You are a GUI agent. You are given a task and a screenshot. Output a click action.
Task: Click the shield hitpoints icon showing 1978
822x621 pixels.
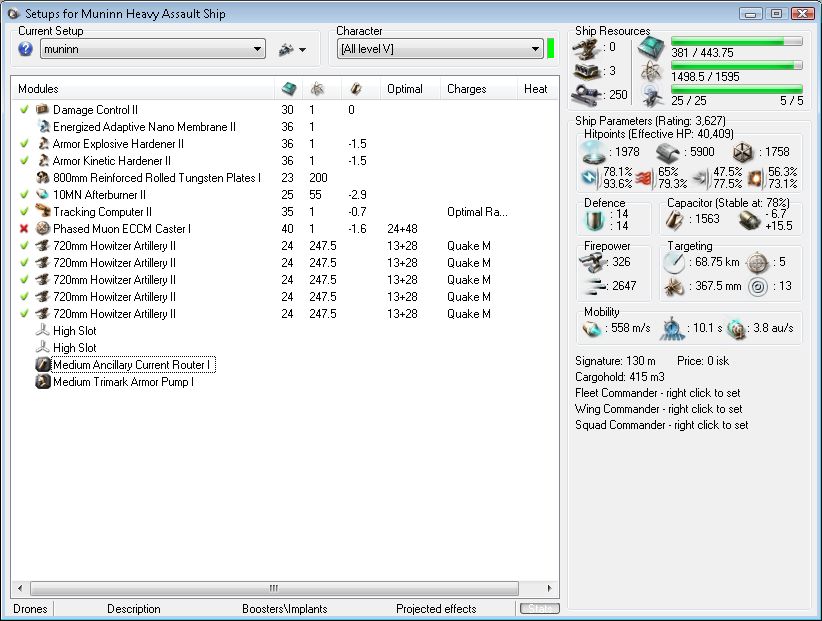click(594, 152)
